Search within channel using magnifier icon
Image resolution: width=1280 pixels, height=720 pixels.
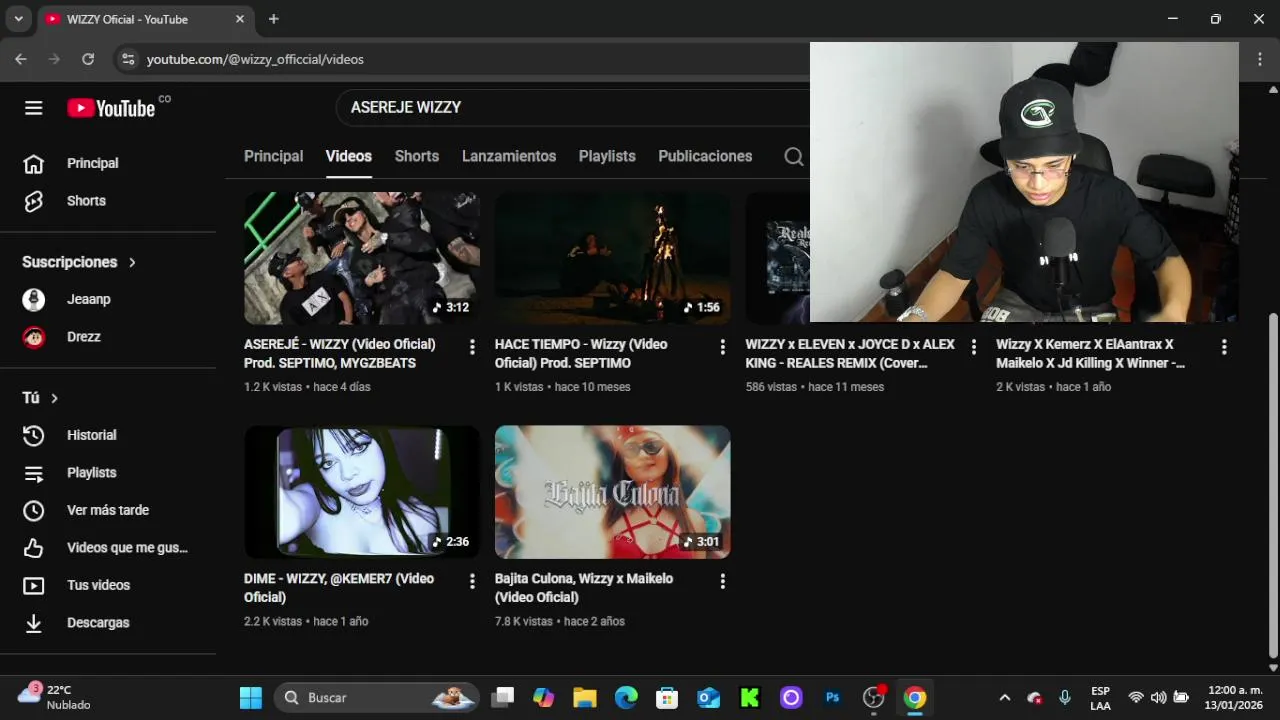click(x=793, y=156)
